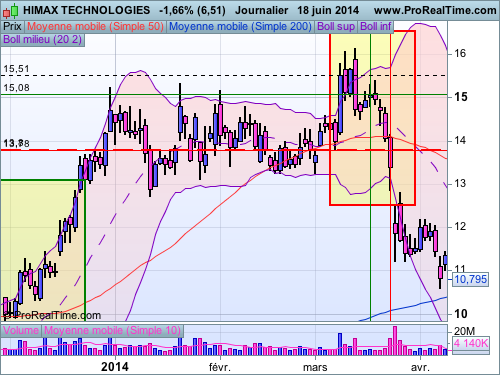Click the 4 140K volume value tag
The height and width of the screenshot is (375, 500).
click(471, 343)
